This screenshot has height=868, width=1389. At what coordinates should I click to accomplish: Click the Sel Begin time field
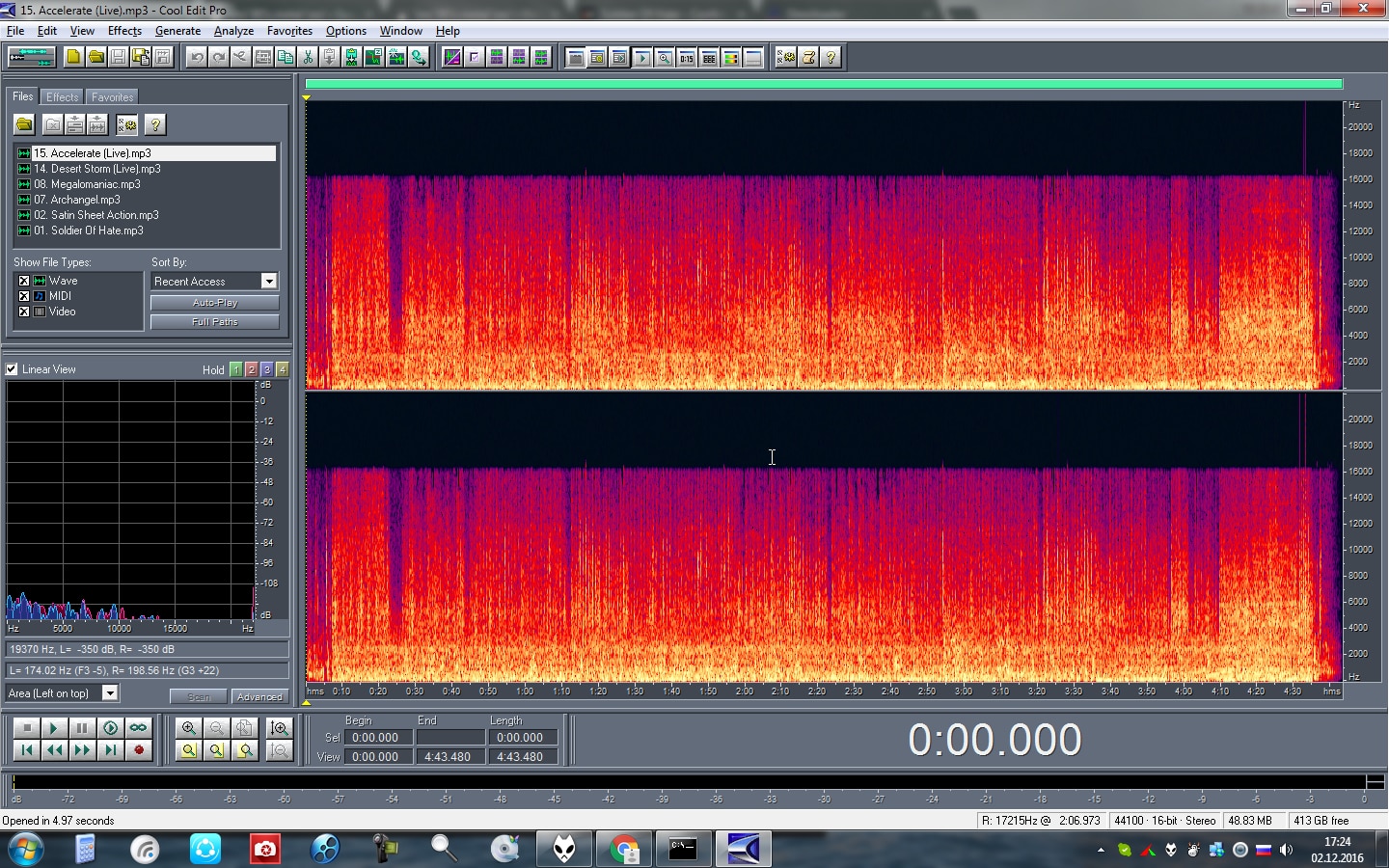[x=379, y=738]
